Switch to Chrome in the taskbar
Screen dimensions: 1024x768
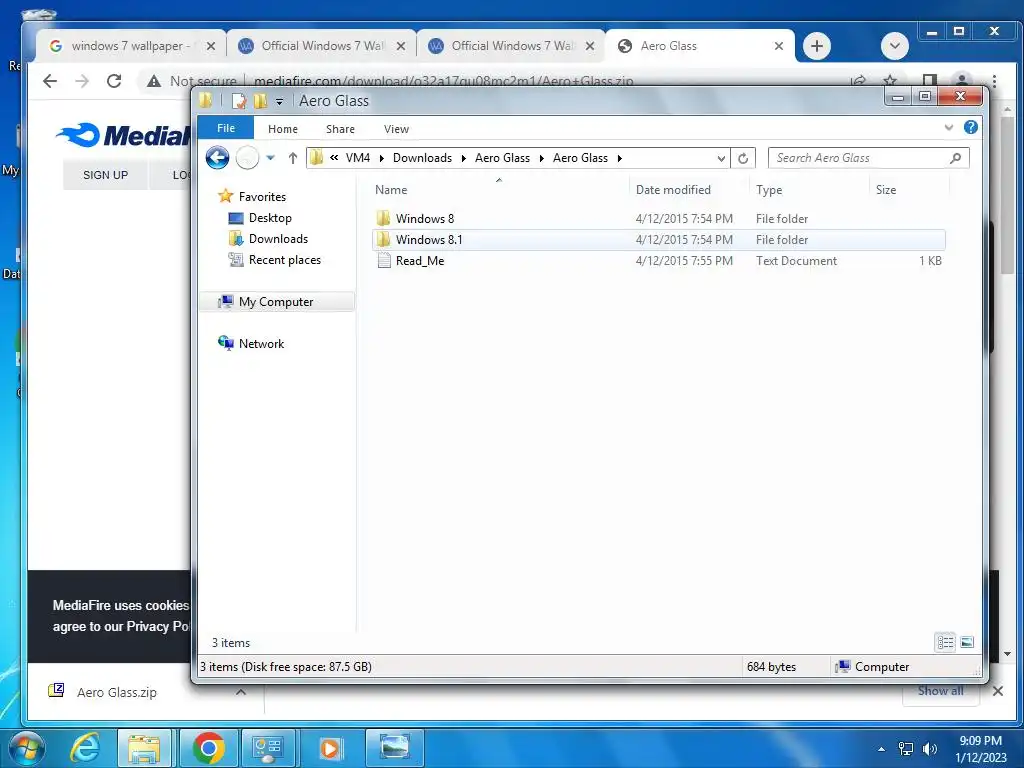pos(208,748)
